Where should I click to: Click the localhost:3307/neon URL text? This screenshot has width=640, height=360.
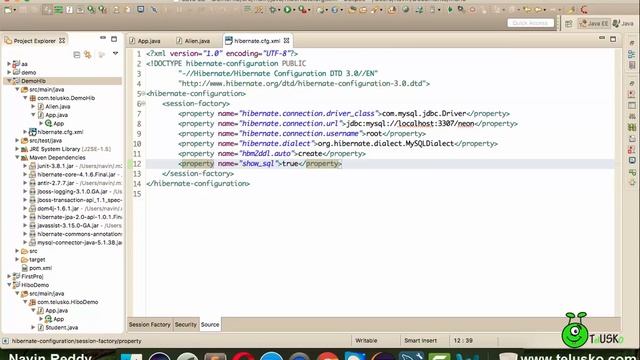(x=436, y=124)
